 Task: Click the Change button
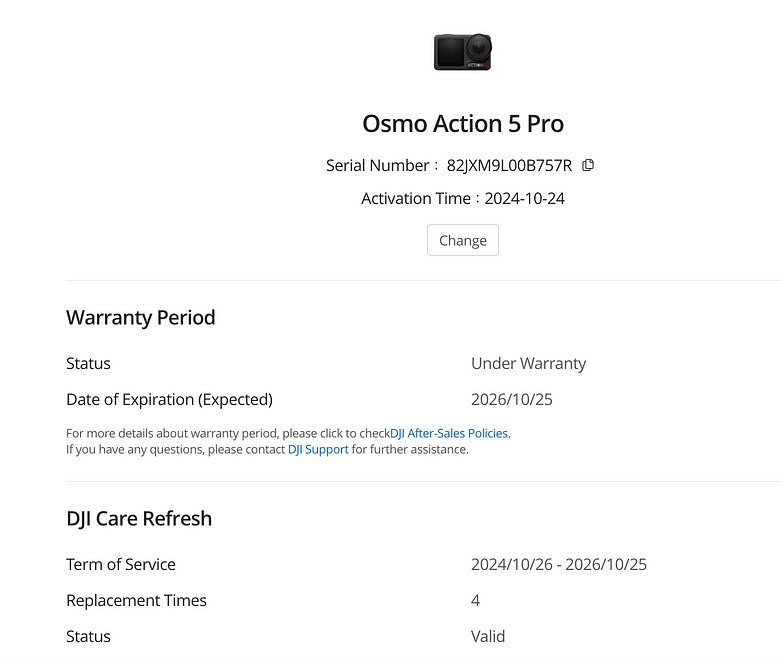(463, 240)
